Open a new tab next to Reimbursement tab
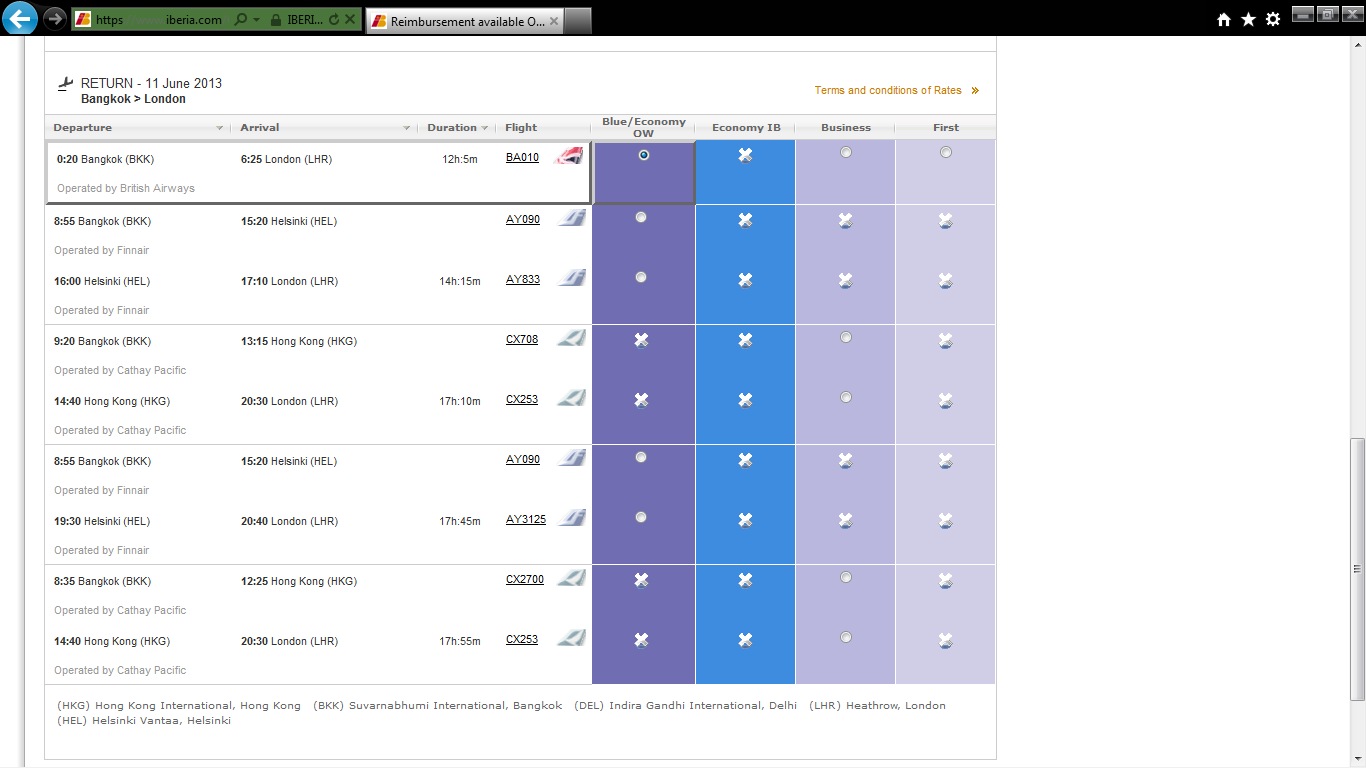 click(x=578, y=20)
